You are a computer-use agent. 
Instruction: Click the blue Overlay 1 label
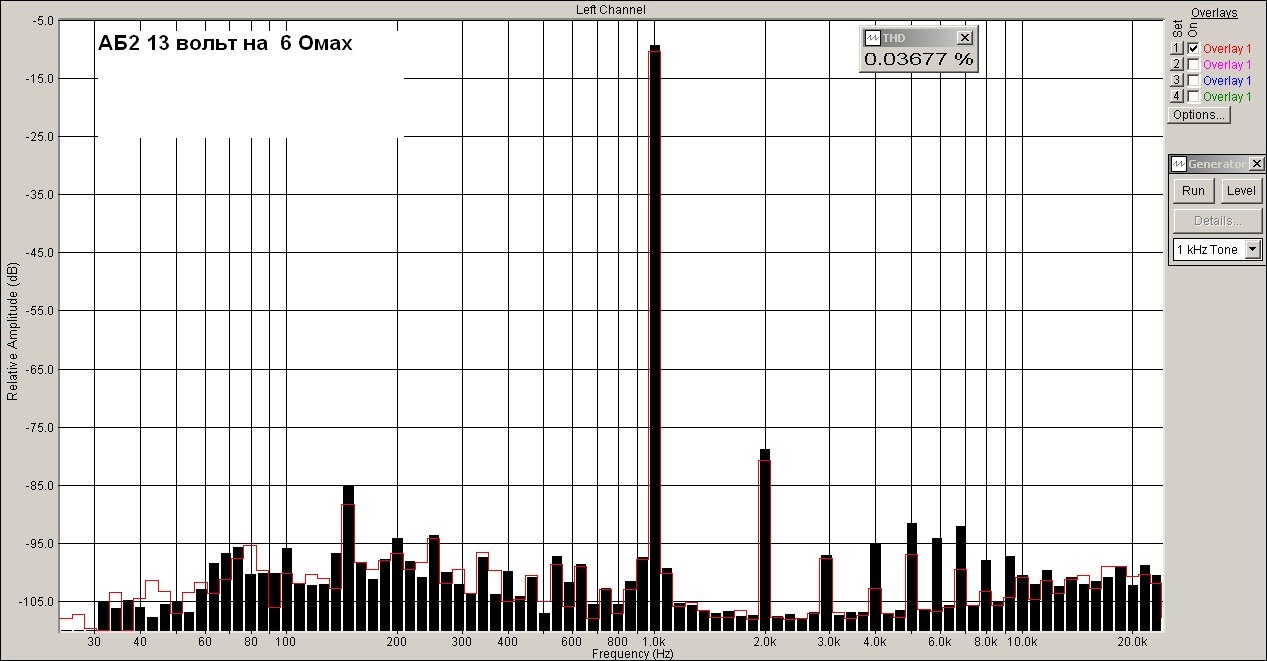1227,80
